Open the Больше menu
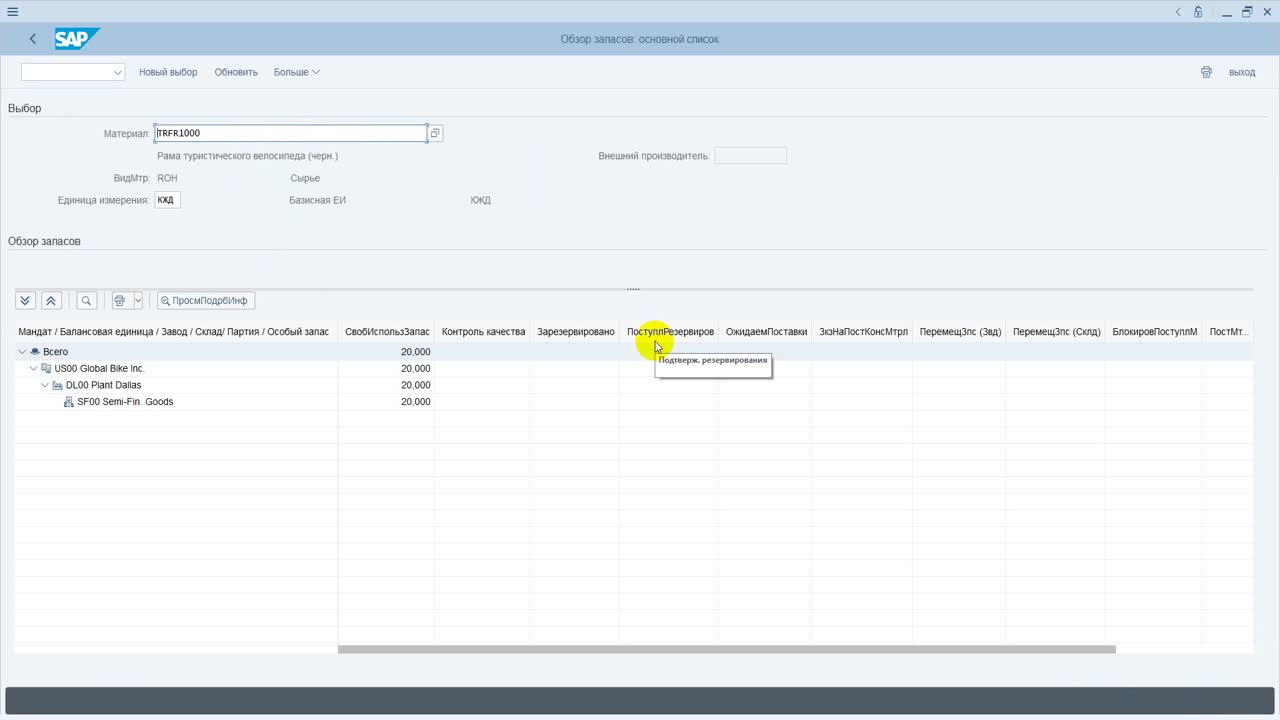Image resolution: width=1280 pixels, height=720 pixels. [x=297, y=72]
